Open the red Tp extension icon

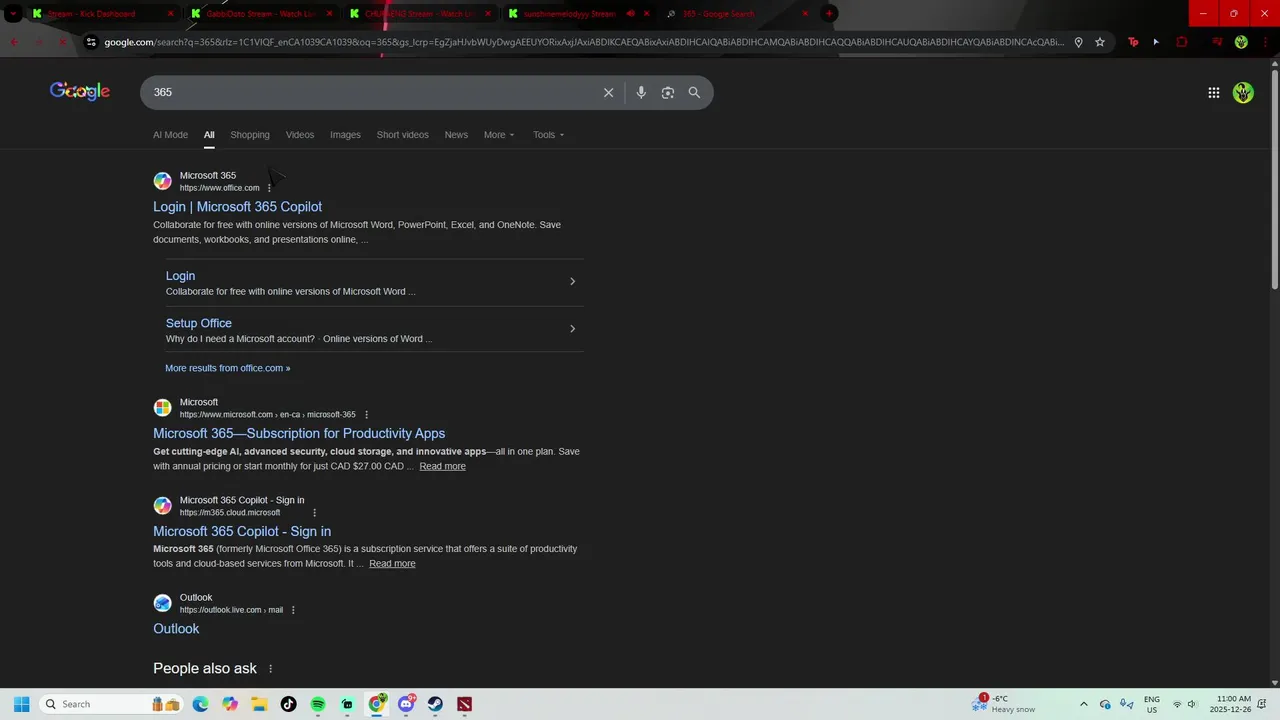tap(1133, 42)
